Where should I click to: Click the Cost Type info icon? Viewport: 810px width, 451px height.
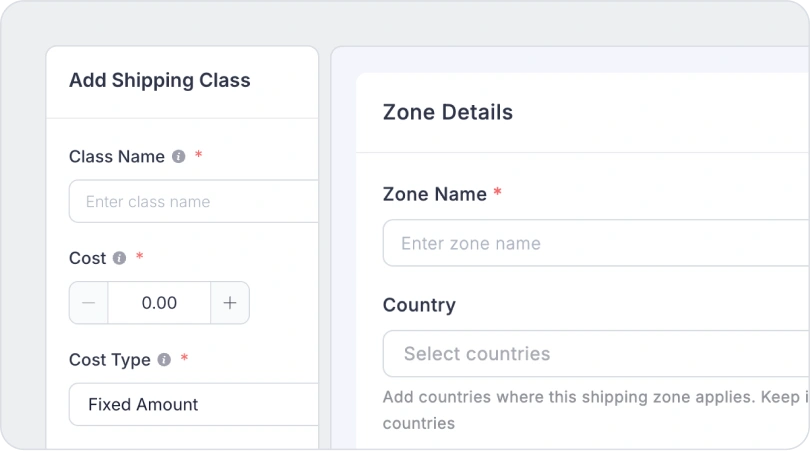point(165,360)
